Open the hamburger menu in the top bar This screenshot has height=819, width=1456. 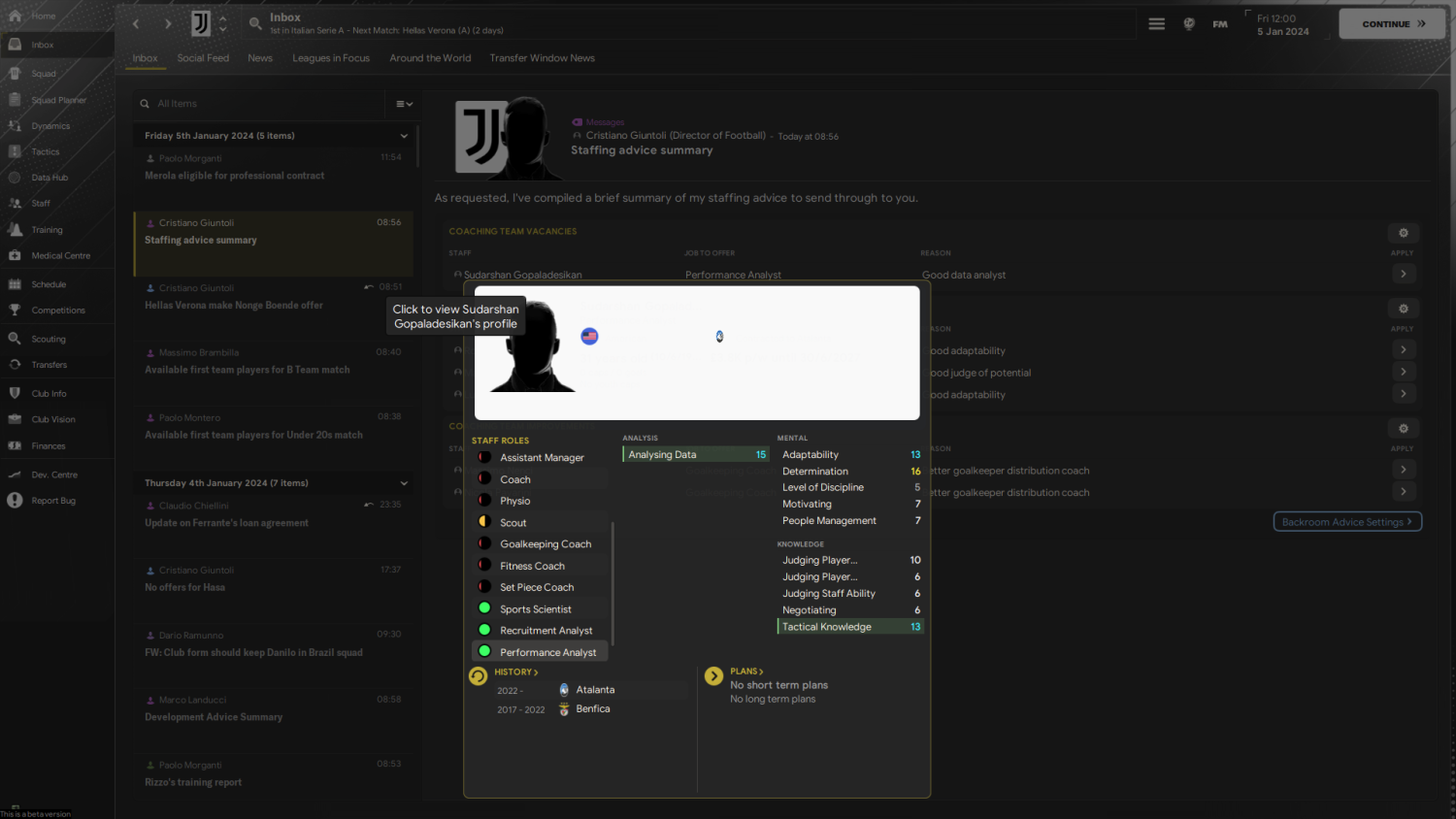pos(1156,23)
